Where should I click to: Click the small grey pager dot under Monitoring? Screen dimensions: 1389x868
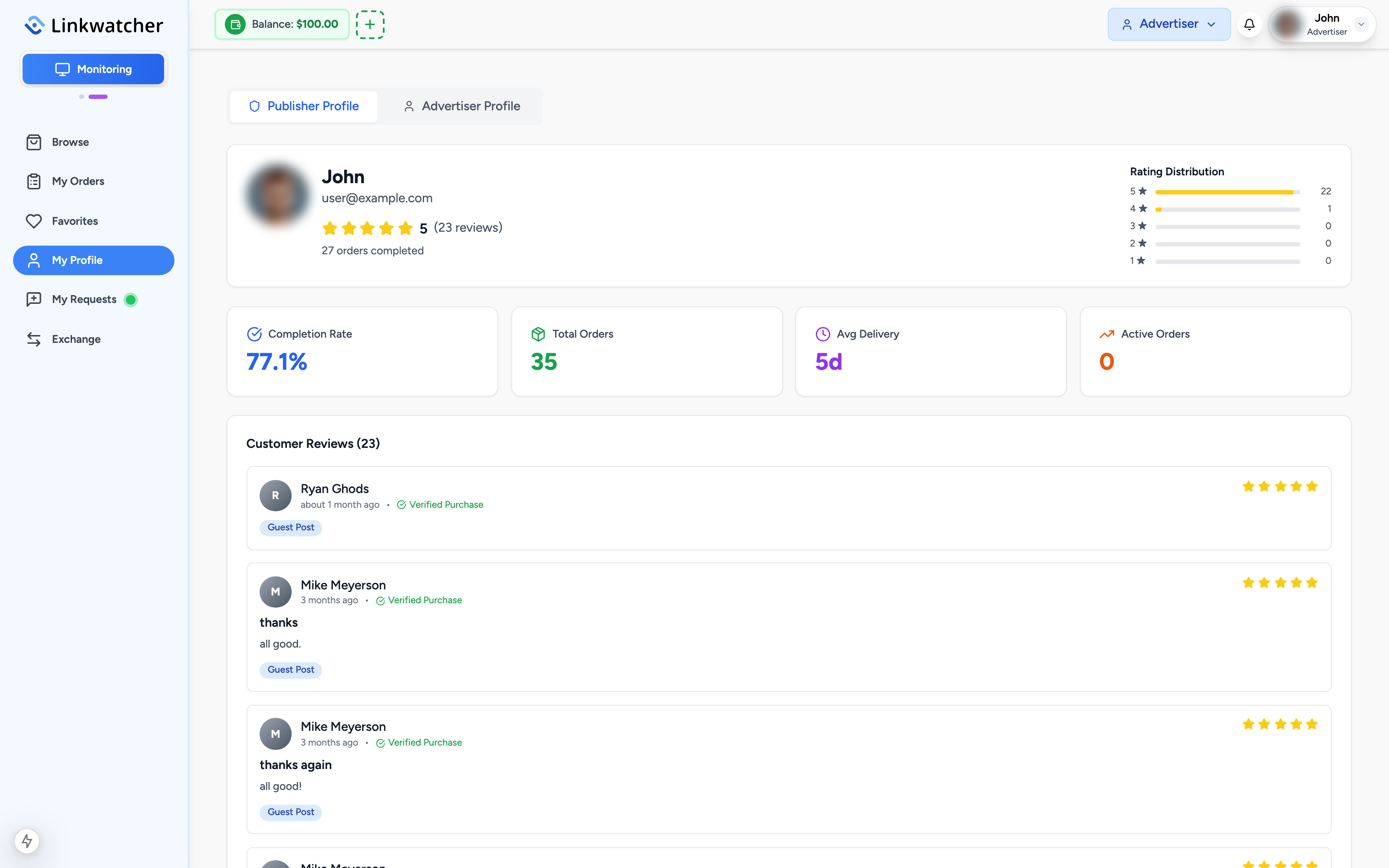point(82,97)
